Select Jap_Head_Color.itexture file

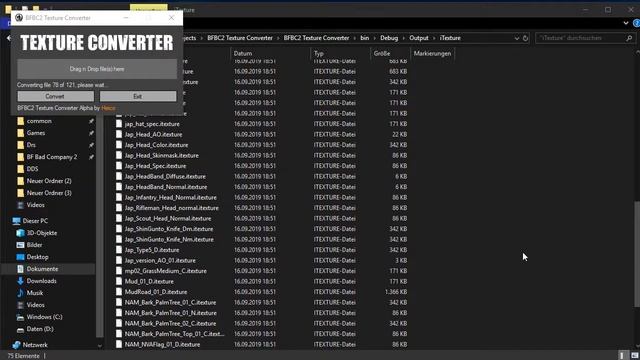click(156, 145)
